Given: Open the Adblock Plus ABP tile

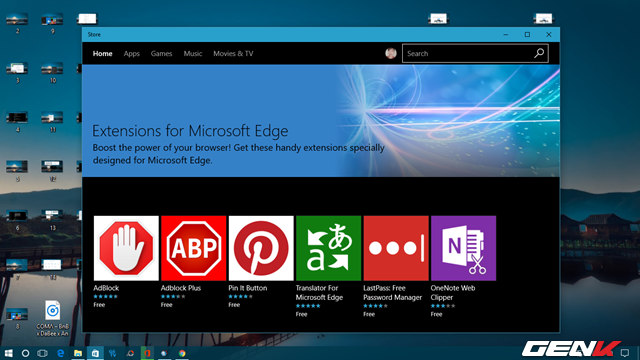Looking at the screenshot, I should (193, 248).
